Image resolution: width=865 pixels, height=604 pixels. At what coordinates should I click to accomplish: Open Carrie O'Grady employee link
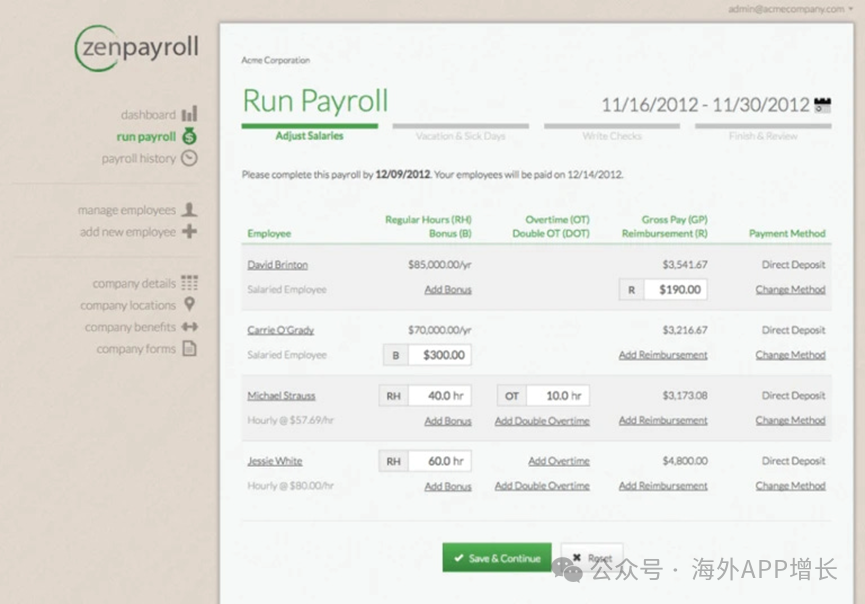(281, 330)
